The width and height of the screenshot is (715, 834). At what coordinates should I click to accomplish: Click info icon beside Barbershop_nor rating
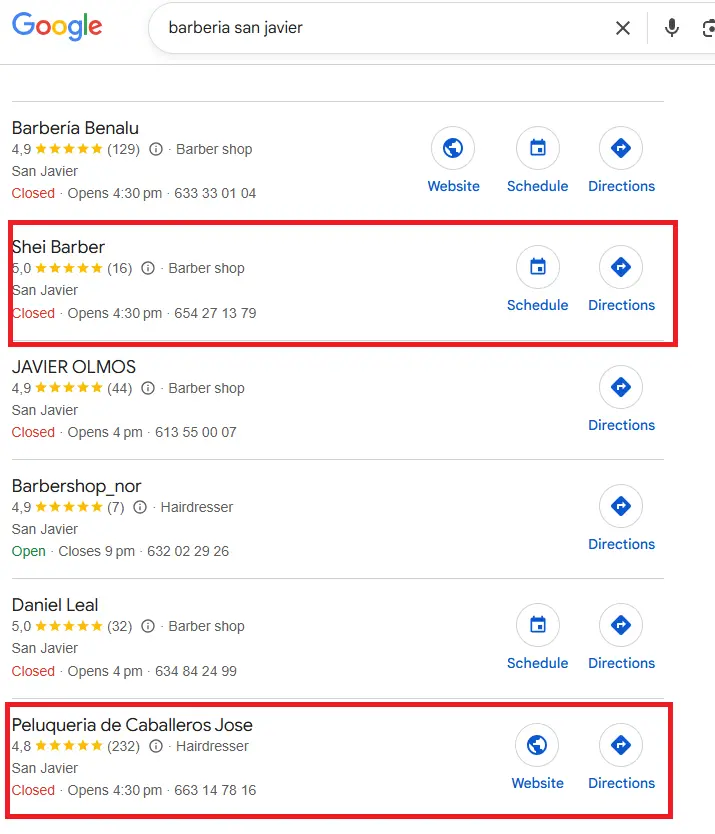[139, 507]
